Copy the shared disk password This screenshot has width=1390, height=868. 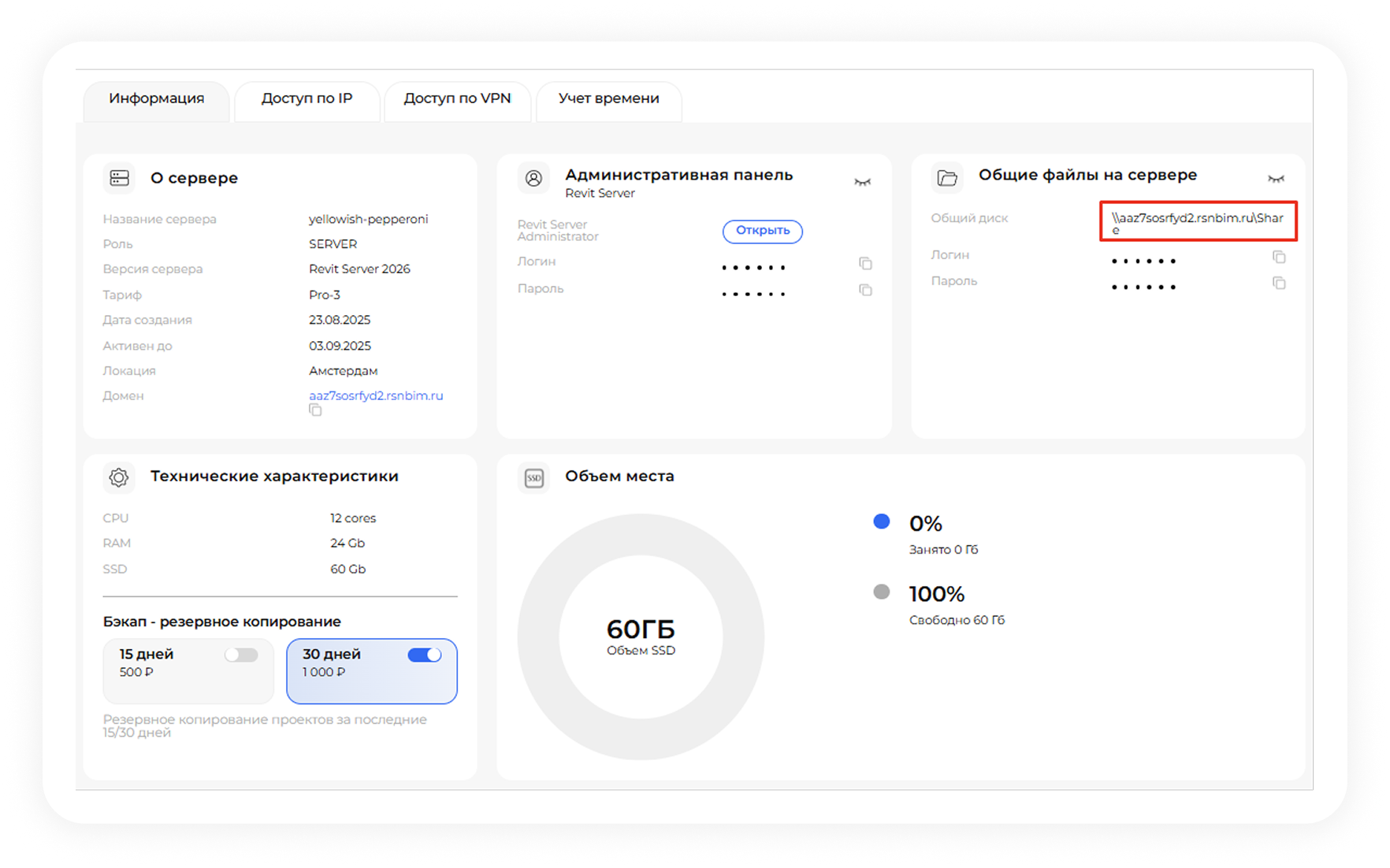point(1279,283)
